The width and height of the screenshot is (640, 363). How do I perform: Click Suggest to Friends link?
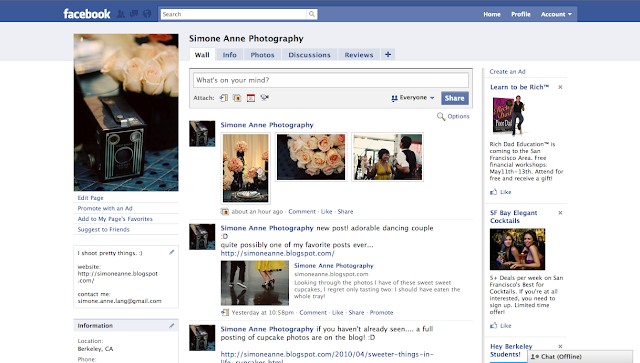pos(104,229)
